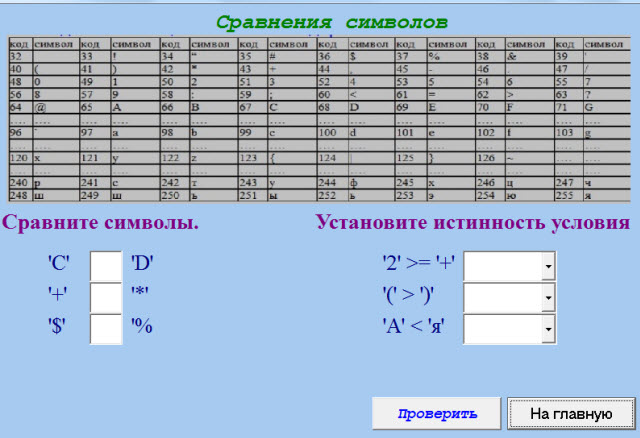Click table cell with code 103
This screenshot has width=640, height=438.
click(x=569, y=133)
